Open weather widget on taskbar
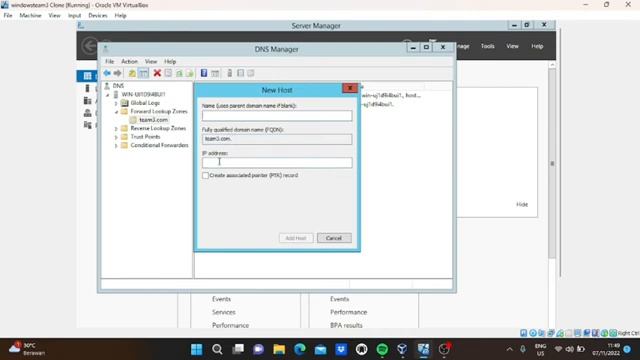The image size is (640, 360). (x=27, y=349)
